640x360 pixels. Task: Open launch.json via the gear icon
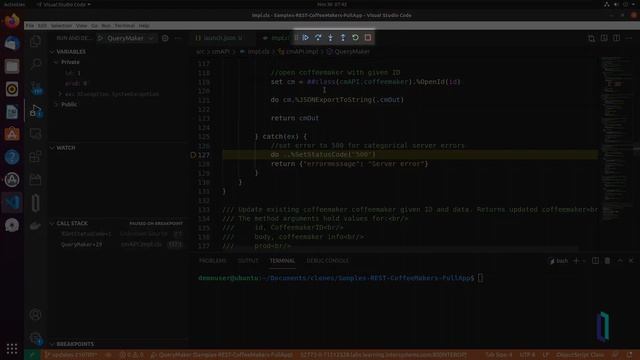[165, 38]
